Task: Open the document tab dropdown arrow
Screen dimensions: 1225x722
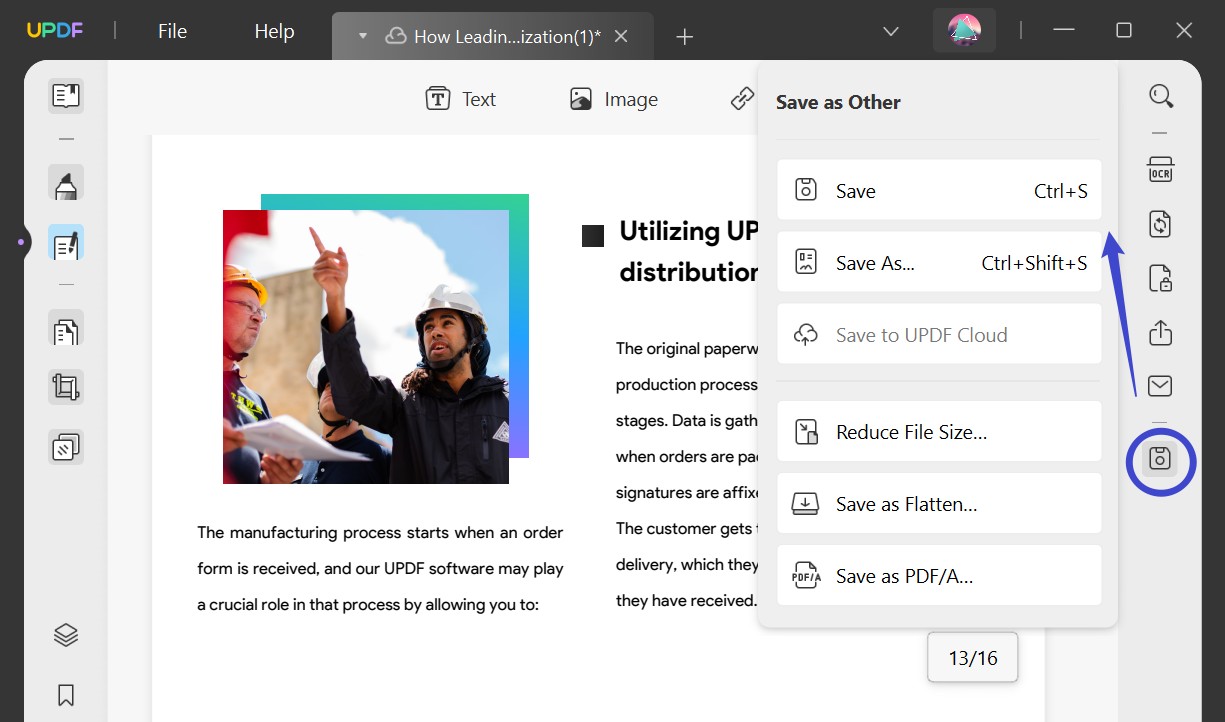Action: pos(362,35)
